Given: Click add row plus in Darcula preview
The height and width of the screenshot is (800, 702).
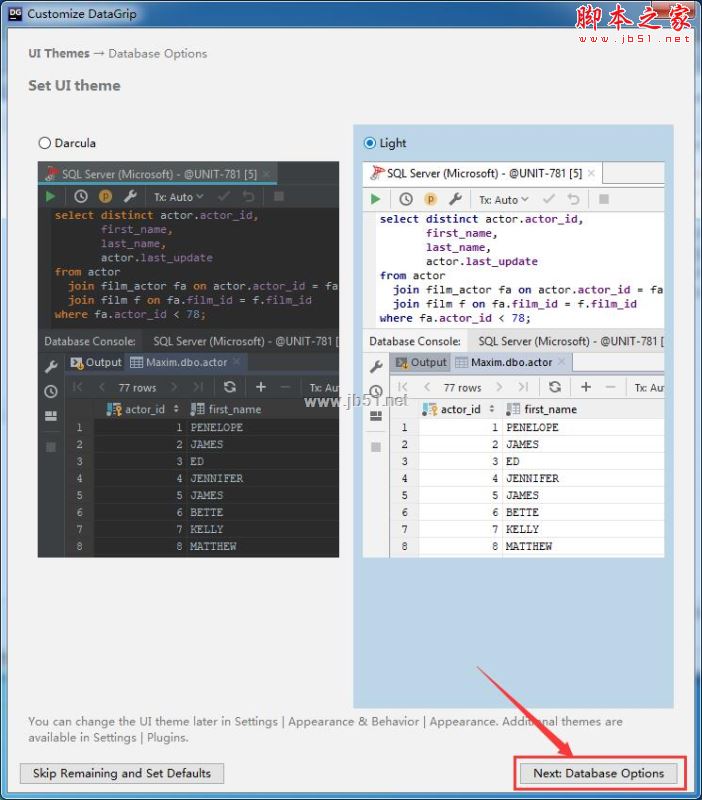Looking at the screenshot, I should click(261, 387).
